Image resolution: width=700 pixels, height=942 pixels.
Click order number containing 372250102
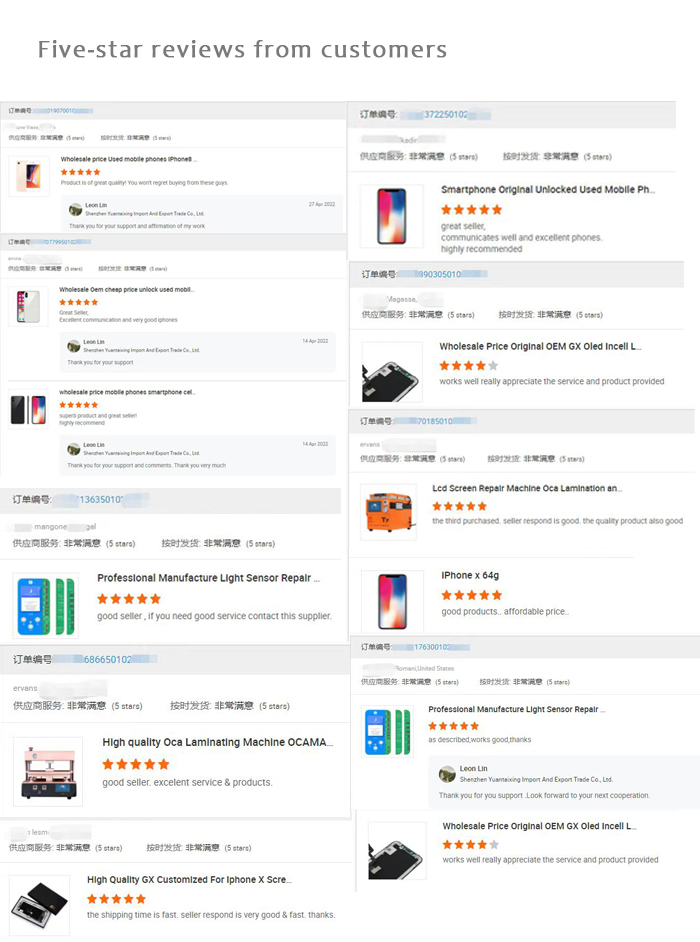click(445, 114)
